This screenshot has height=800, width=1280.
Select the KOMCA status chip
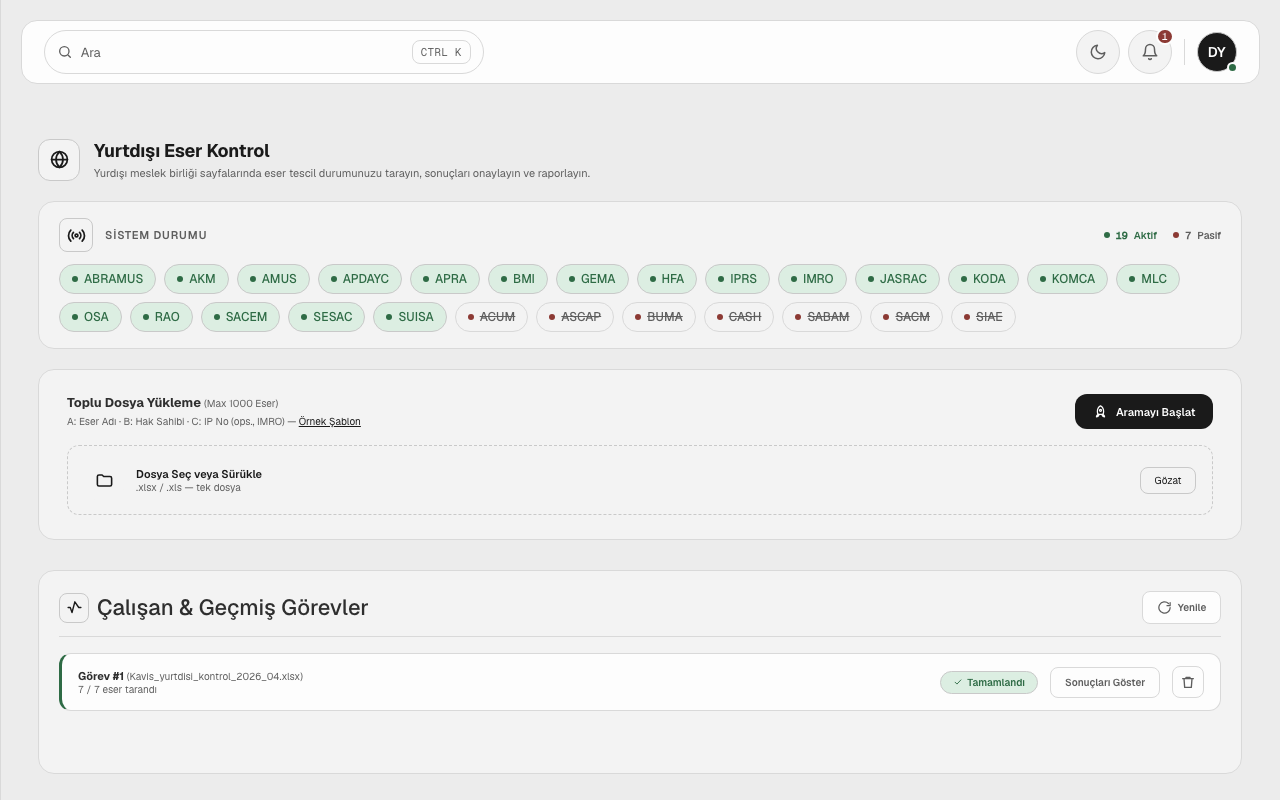pyautogui.click(x=1067, y=279)
